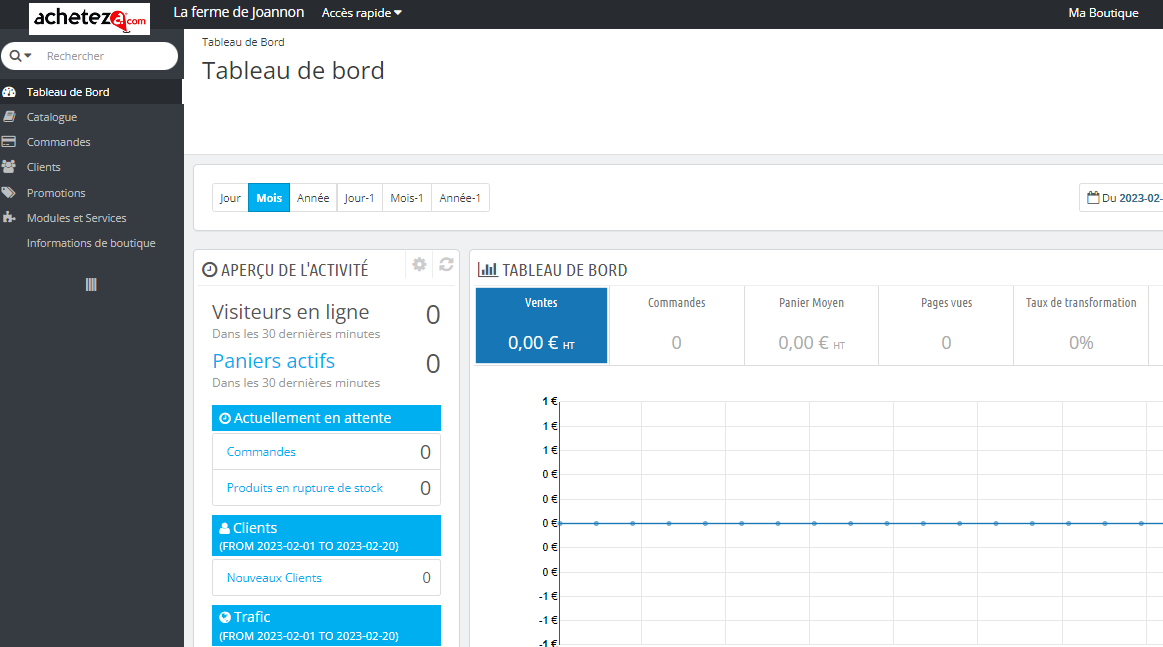Select the Jour period button
The width and height of the screenshot is (1163, 647).
[x=230, y=198]
